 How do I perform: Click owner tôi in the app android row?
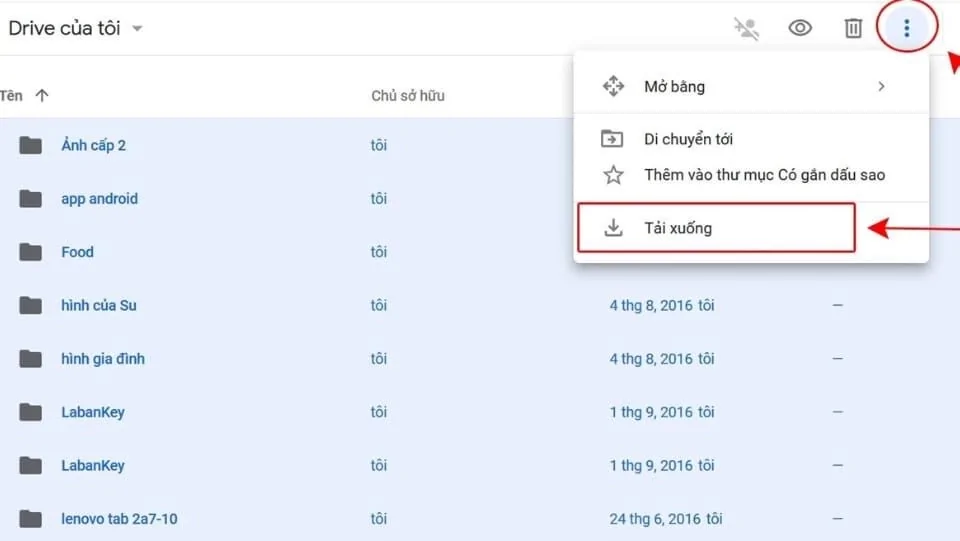[378, 198]
